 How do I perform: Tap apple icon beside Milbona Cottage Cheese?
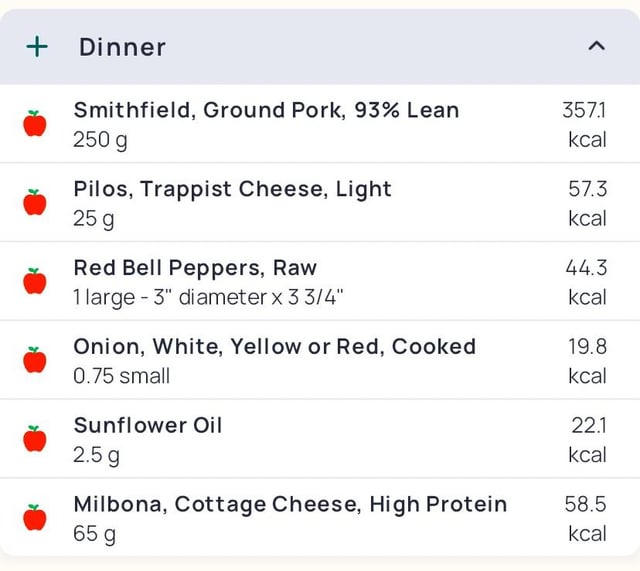point(35,517)
